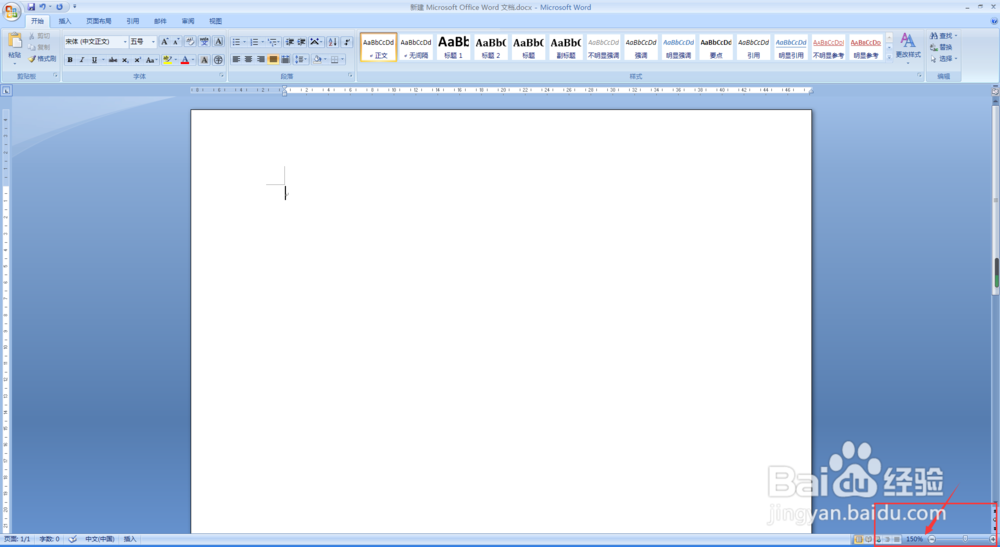Open font dialog launcher
The width and height of the screenshot is (1000, 547).
point(221,76)
